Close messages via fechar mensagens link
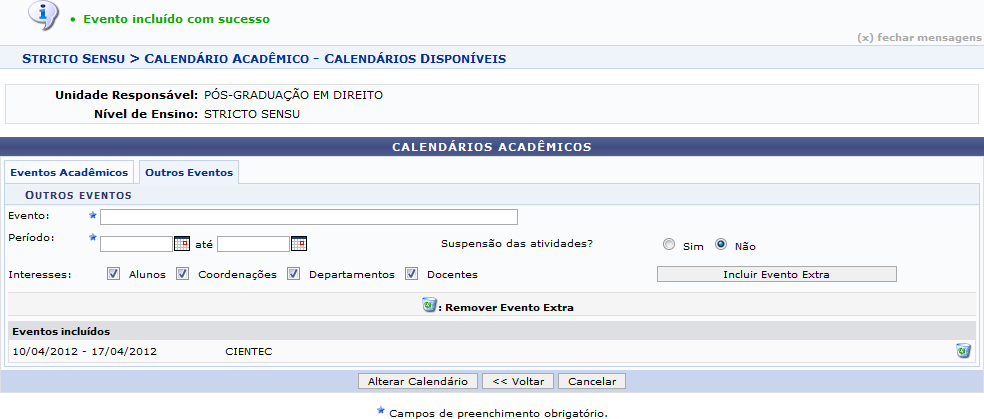 point(919,37)
